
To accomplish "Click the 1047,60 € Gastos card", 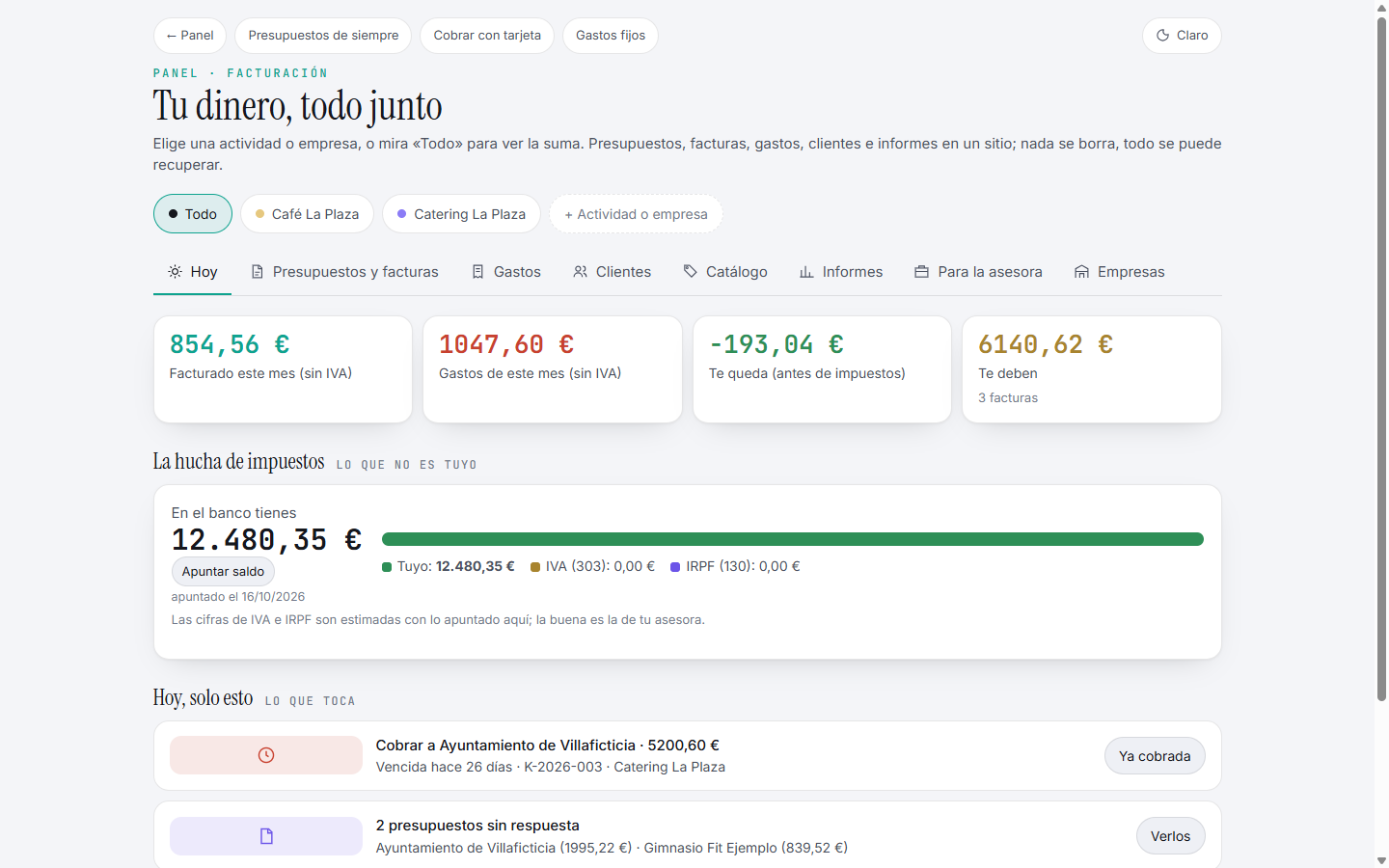I will point(553,369).
